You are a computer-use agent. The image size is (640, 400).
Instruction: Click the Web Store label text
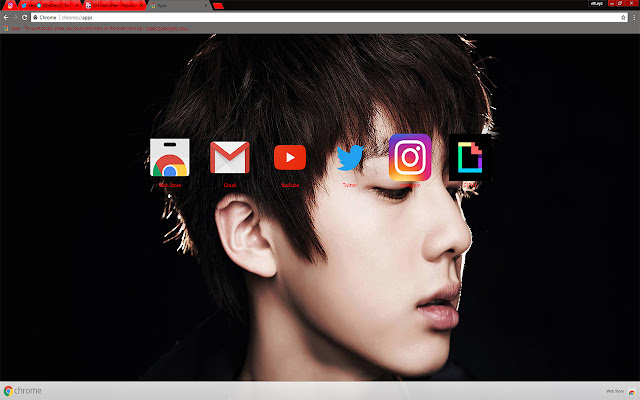170,185
